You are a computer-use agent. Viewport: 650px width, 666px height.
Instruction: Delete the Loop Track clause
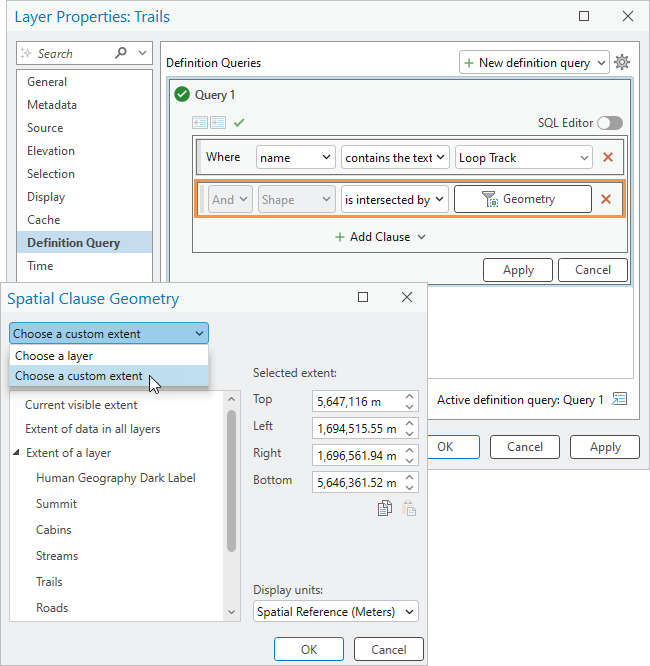point(607,158)
